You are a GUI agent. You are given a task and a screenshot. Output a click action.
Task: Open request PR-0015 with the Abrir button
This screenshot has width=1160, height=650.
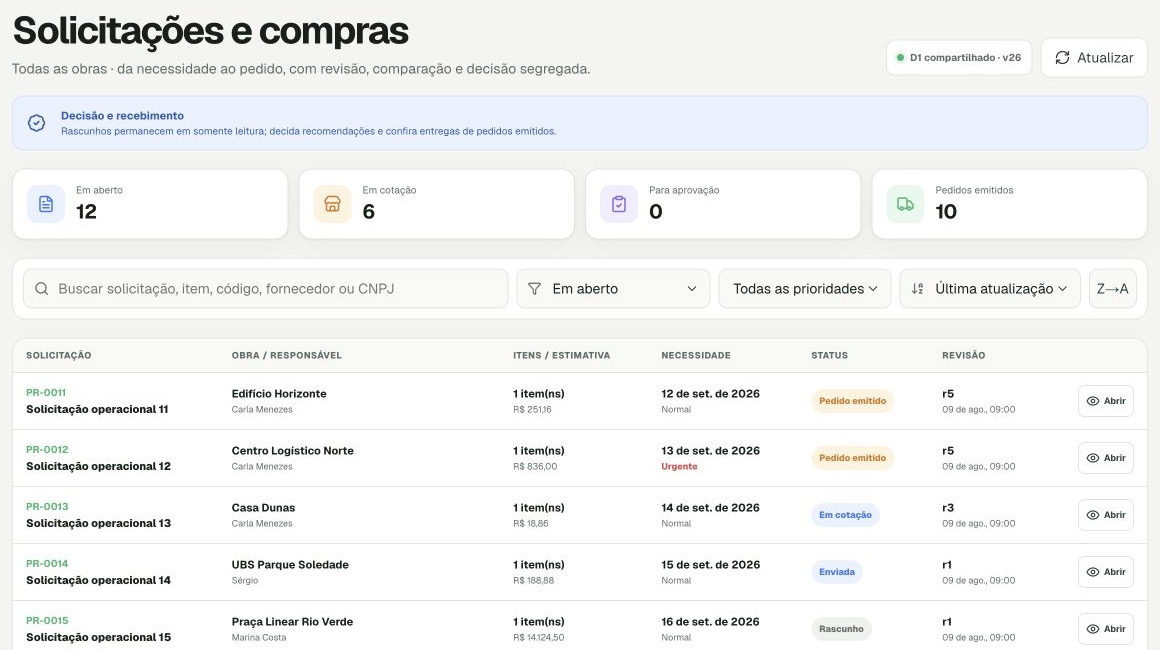(1105, 629)
